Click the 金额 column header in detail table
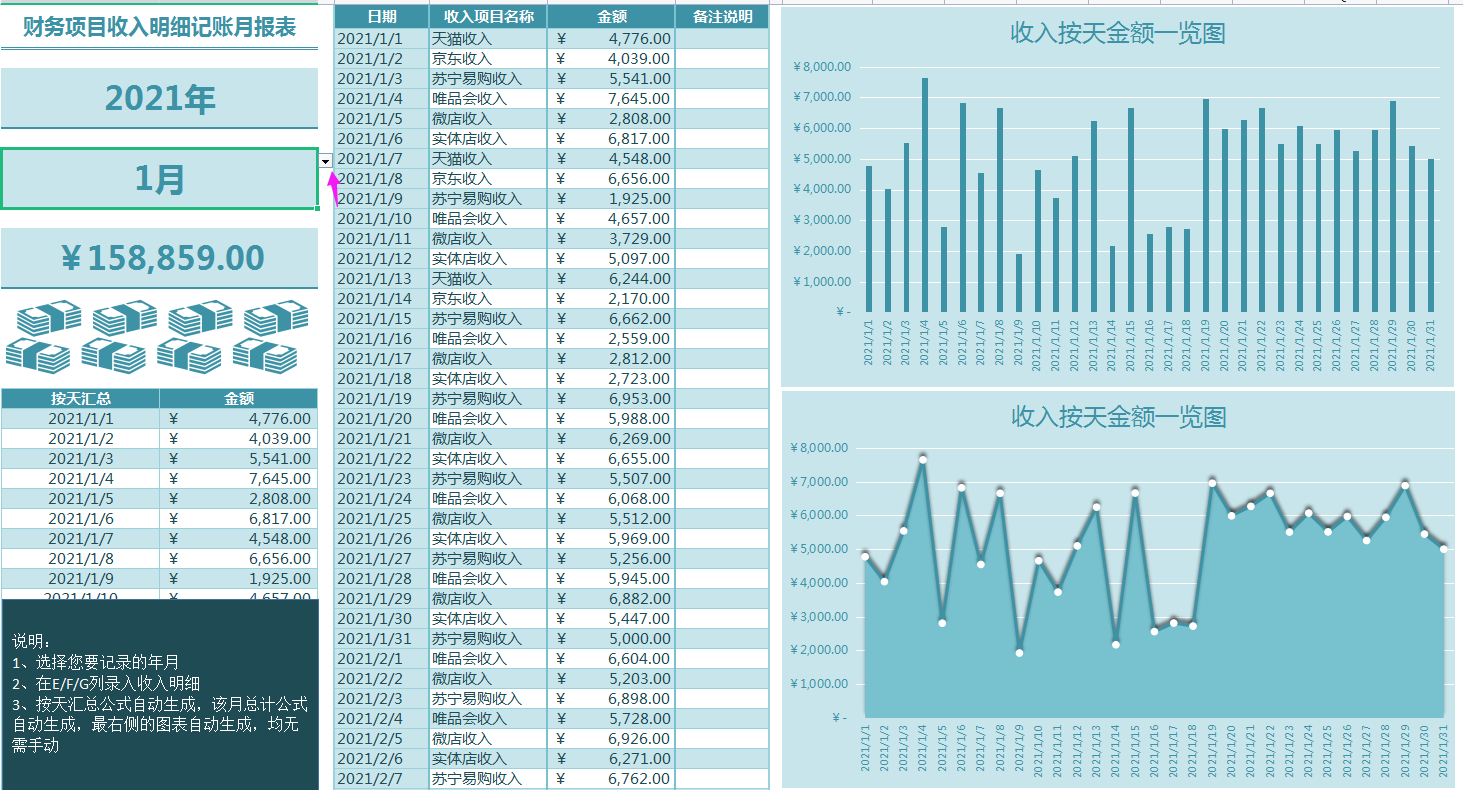The width and height of the screenshot is (1463, 790). (611, 17)
